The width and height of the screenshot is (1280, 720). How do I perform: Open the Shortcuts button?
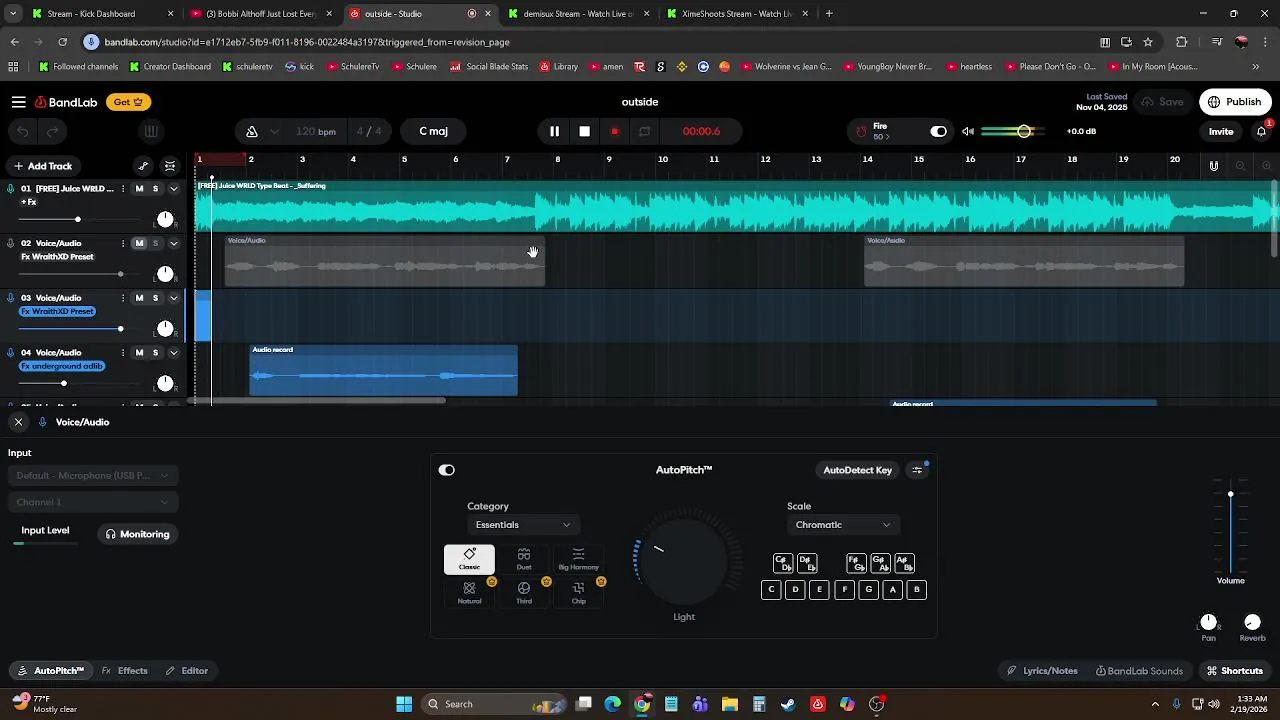1235,671
